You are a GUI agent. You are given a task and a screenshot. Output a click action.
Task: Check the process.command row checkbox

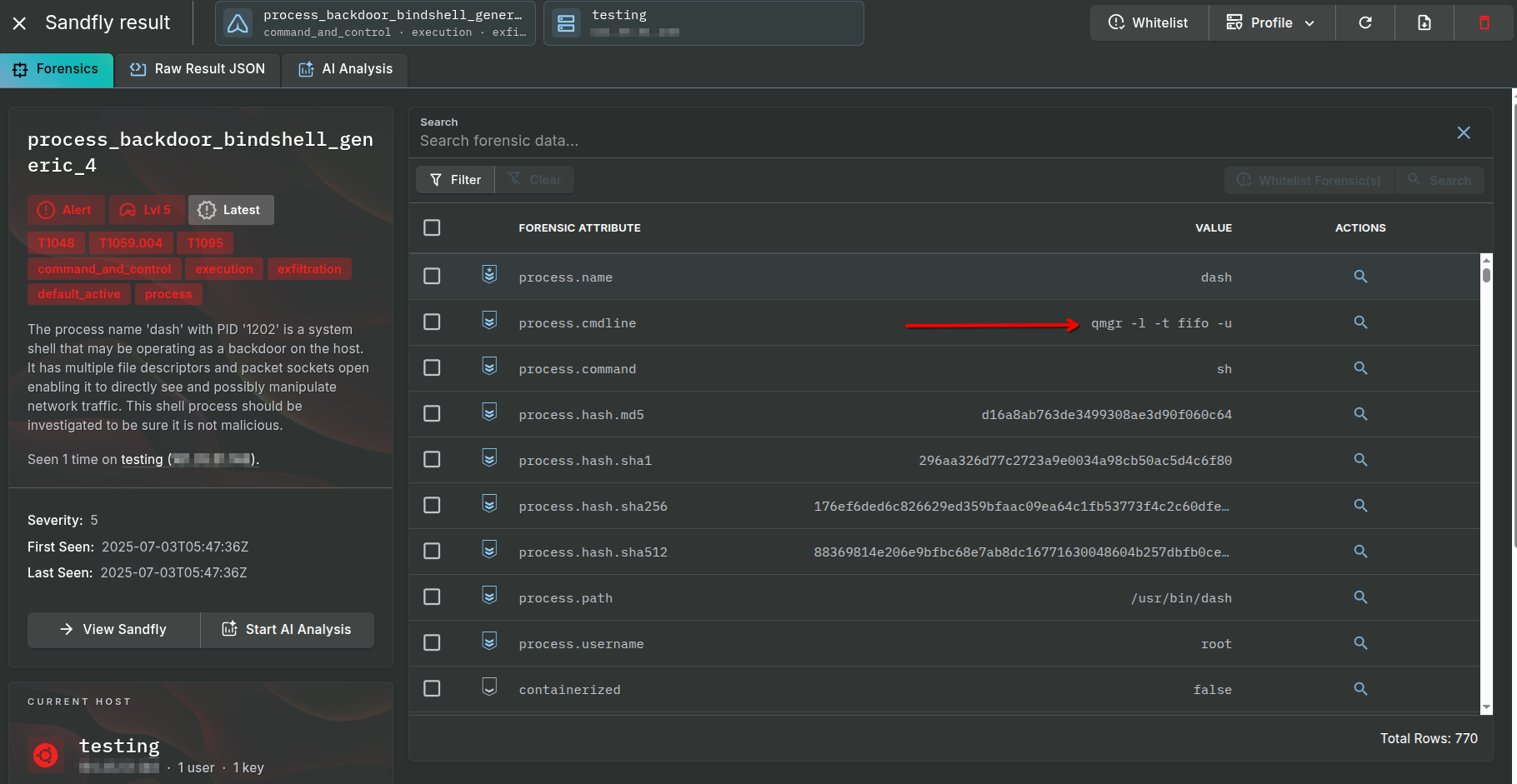click(432, 367)
